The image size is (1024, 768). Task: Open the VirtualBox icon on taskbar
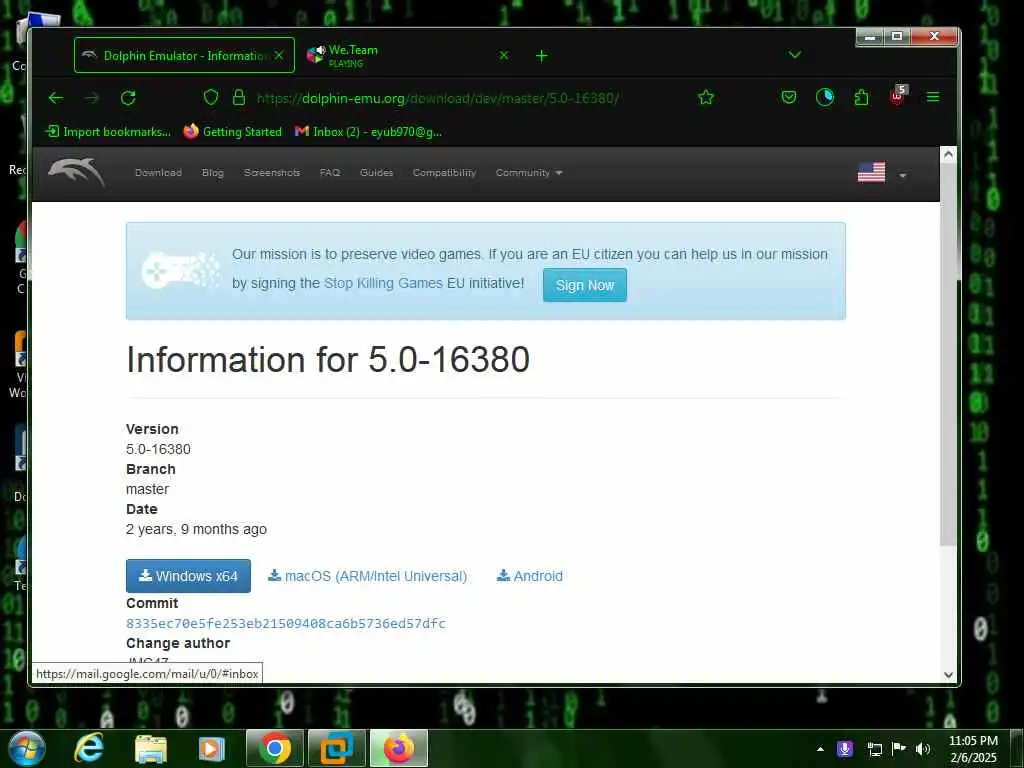(337, 748)
